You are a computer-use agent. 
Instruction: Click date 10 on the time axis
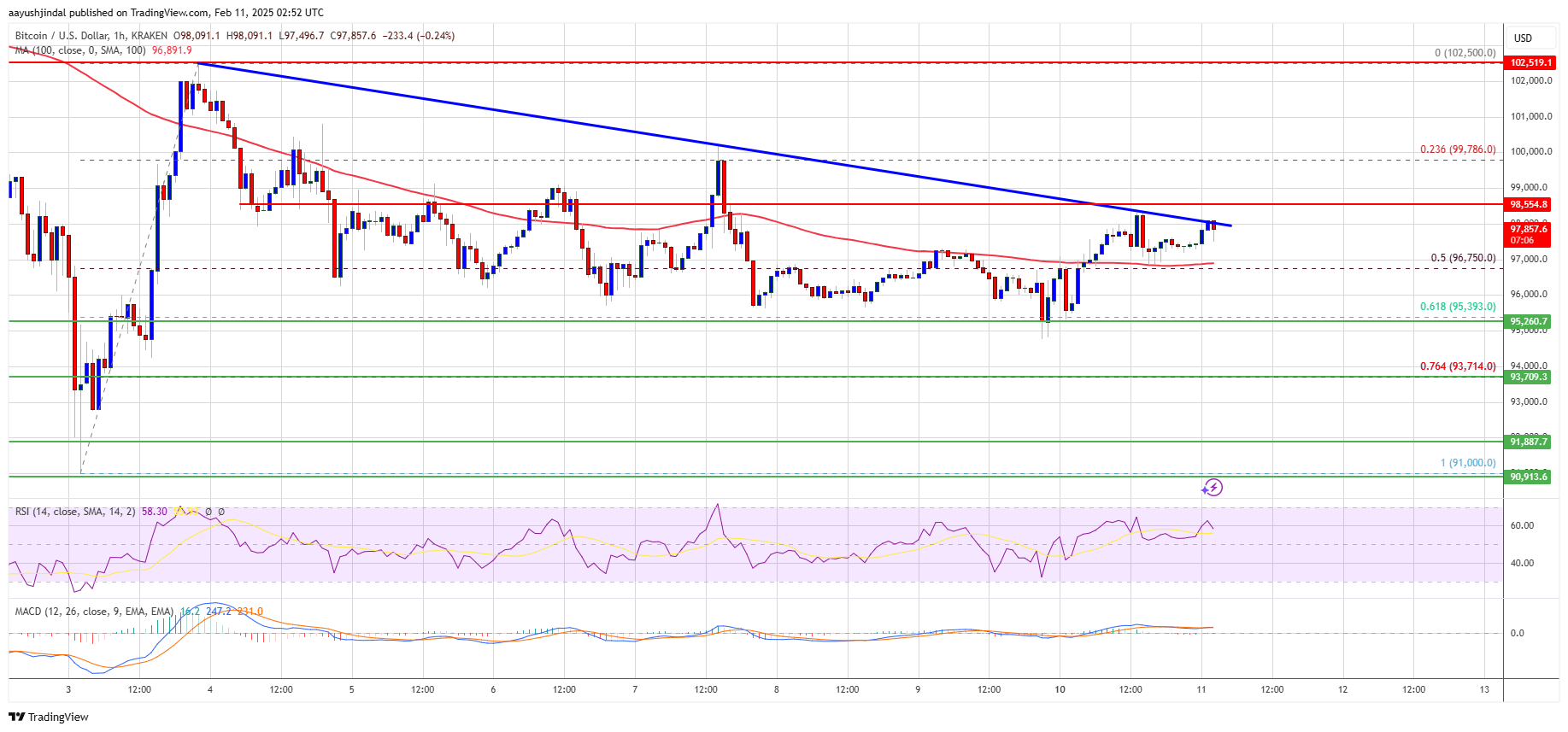[x=1060, y=689]
